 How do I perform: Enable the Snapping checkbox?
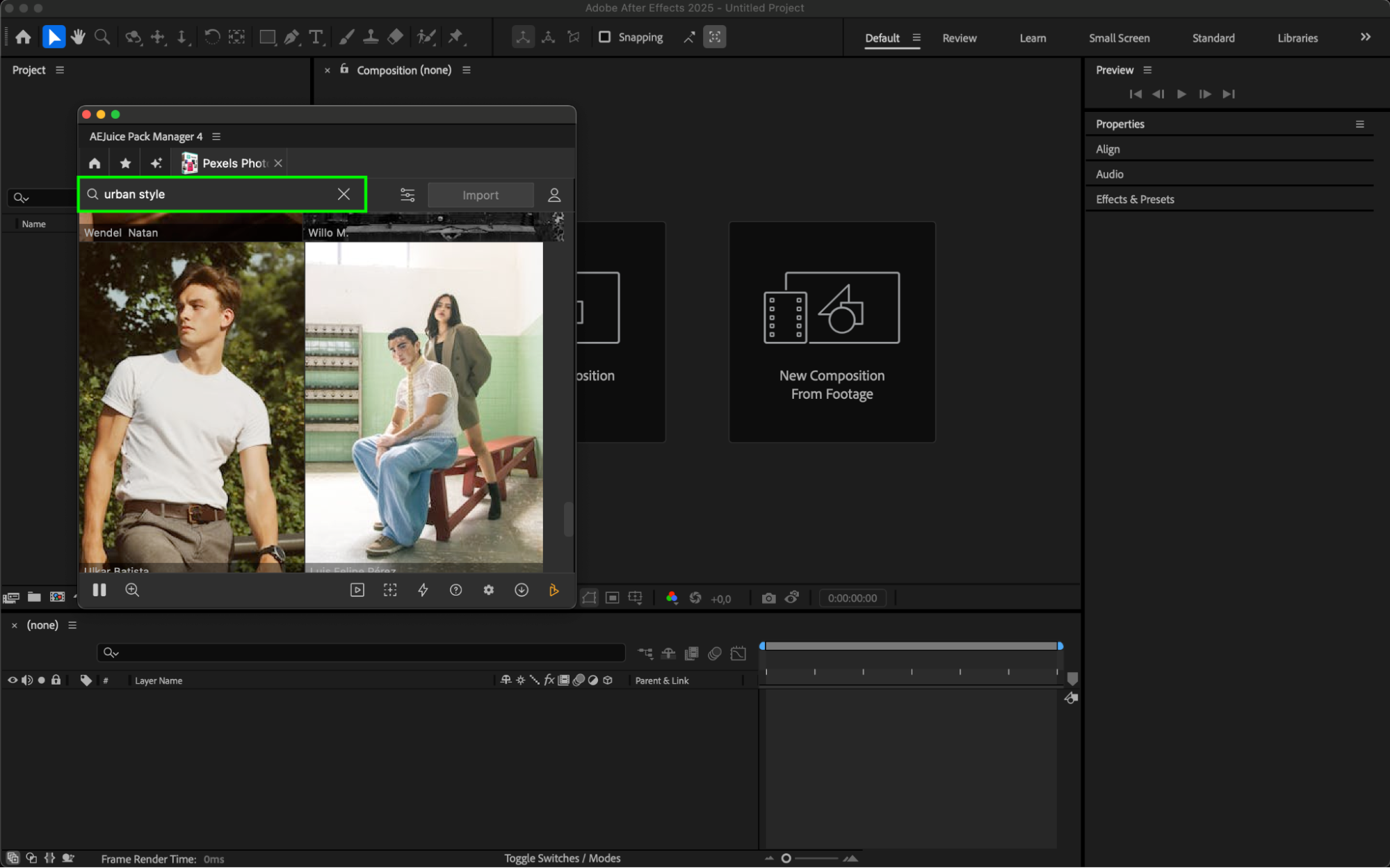tap(604, 37)
